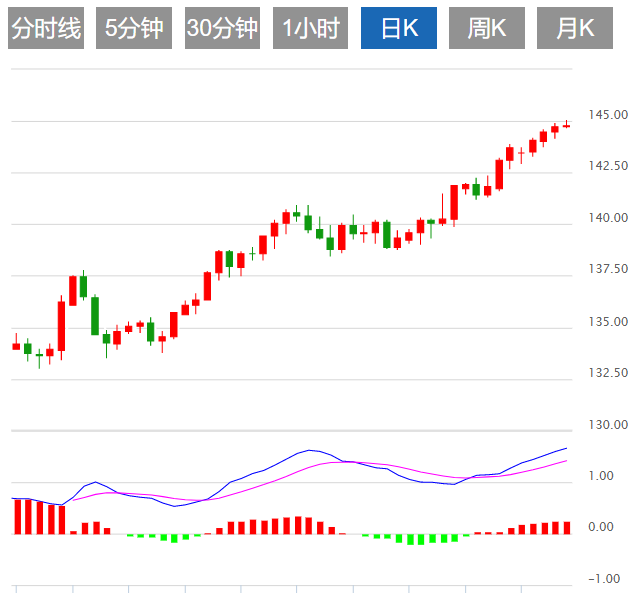639x593 pixels.
Task: Show the 1小时 chart
Action: point(310,28)
